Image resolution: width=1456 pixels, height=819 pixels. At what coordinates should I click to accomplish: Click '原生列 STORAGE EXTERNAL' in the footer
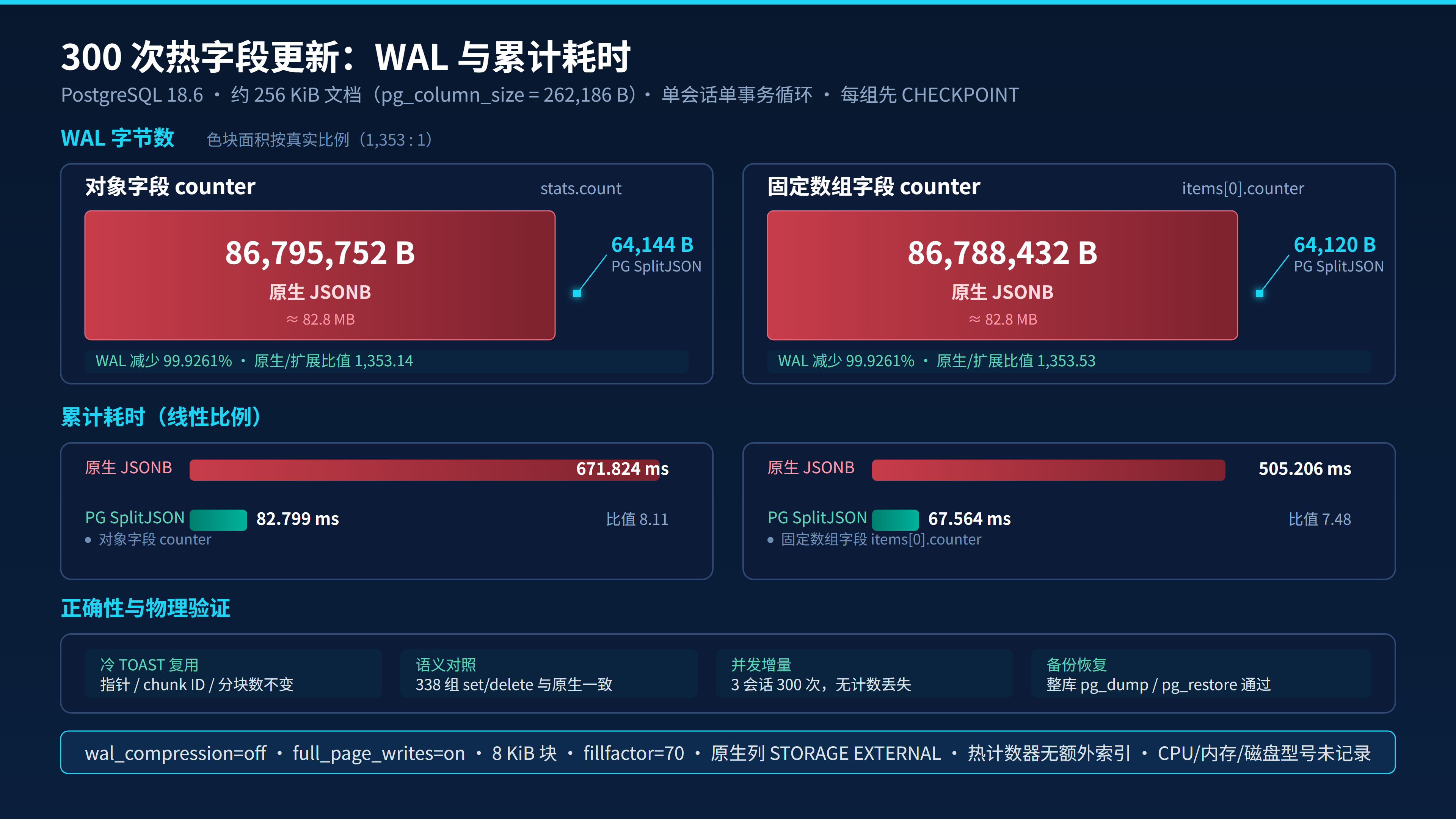(825, 753)
